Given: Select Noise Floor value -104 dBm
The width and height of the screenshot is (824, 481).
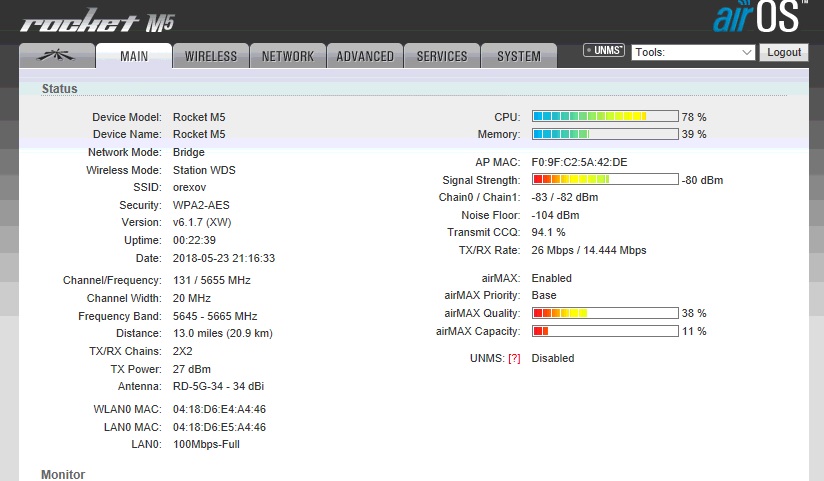Looking at the screenshot, I should pyautogui.click(x=555, y=215).
